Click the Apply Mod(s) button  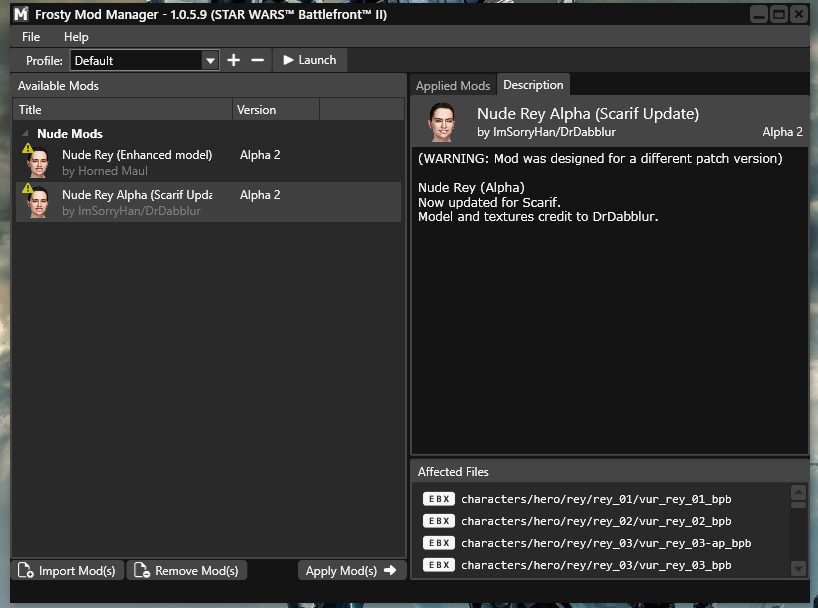tap(352, 570)
